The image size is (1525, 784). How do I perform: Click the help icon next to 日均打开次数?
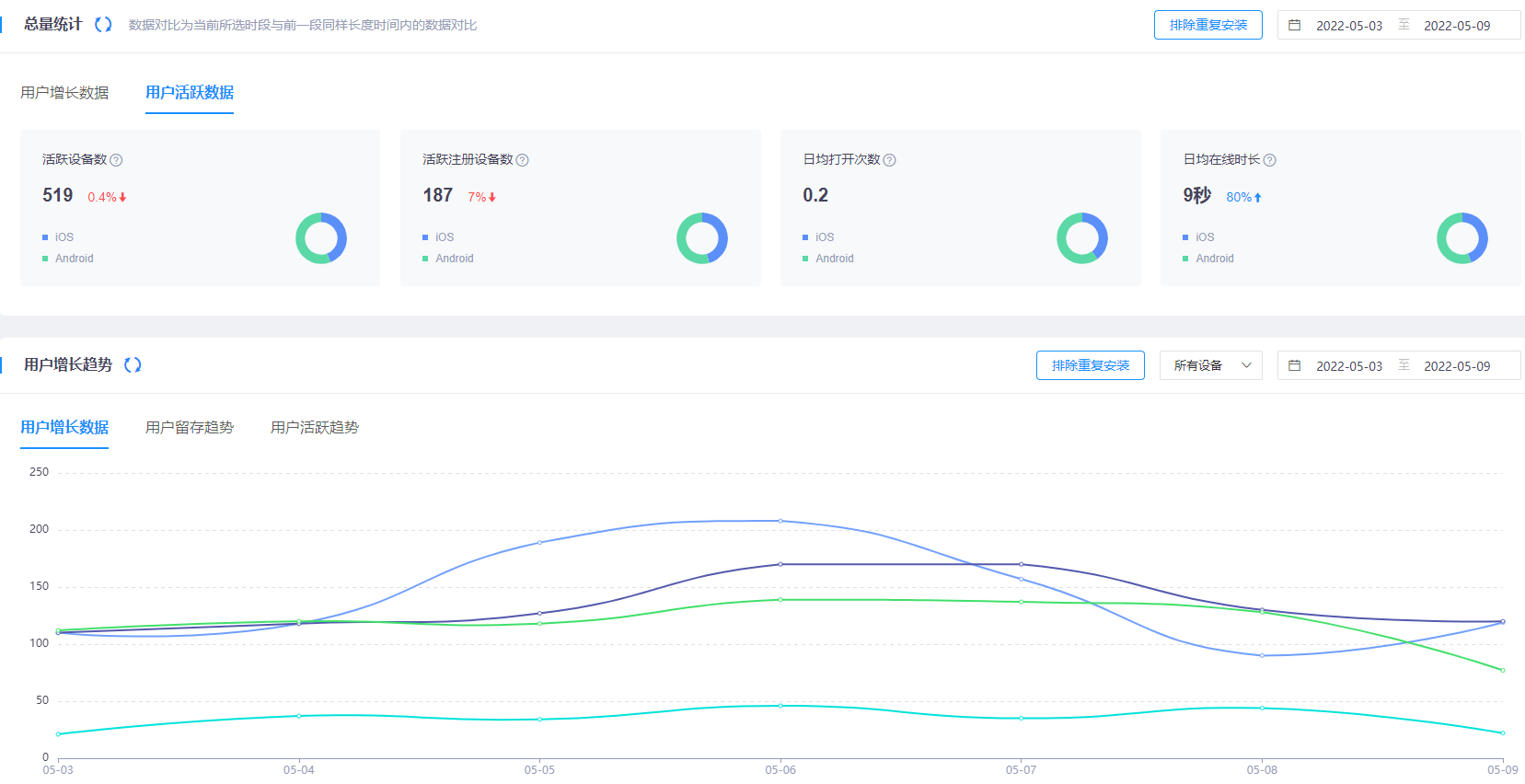pyautogui.click(x=889, y=160)
